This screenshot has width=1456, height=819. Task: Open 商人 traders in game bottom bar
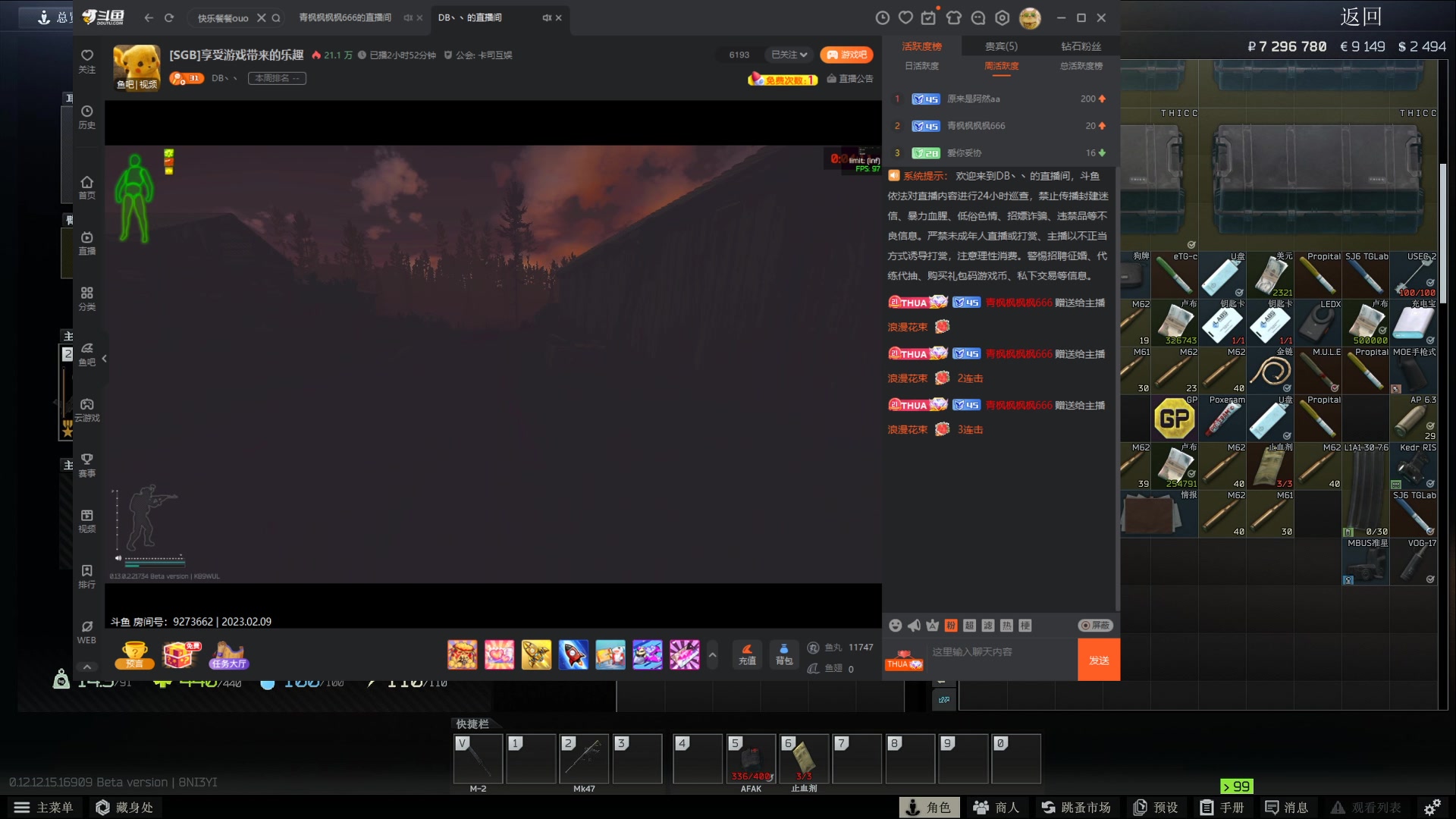(996, 808)
